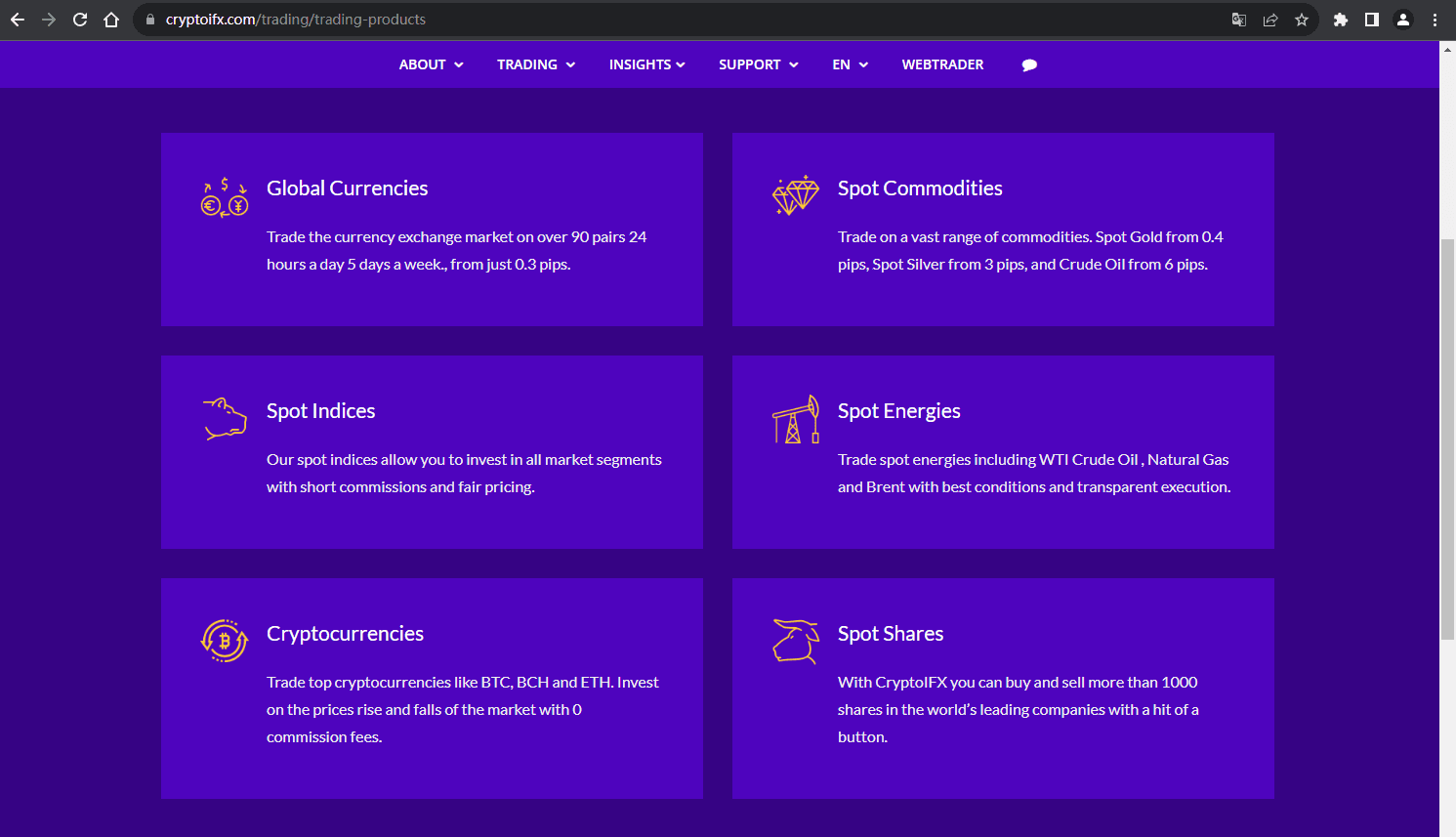Image resolution: width=1456 pixels, height=837 pixels.
Task: Click the Cryptocurrencies heading
Action: coord(346,634)
